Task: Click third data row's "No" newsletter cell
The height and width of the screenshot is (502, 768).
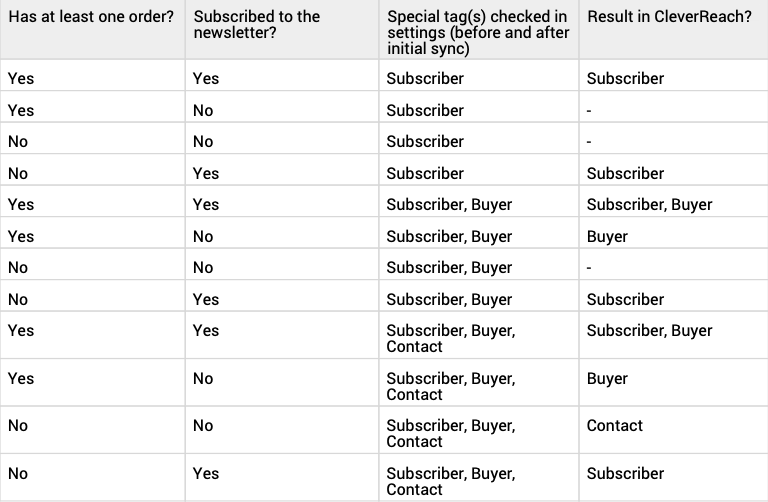Action: tap(203, 142)
